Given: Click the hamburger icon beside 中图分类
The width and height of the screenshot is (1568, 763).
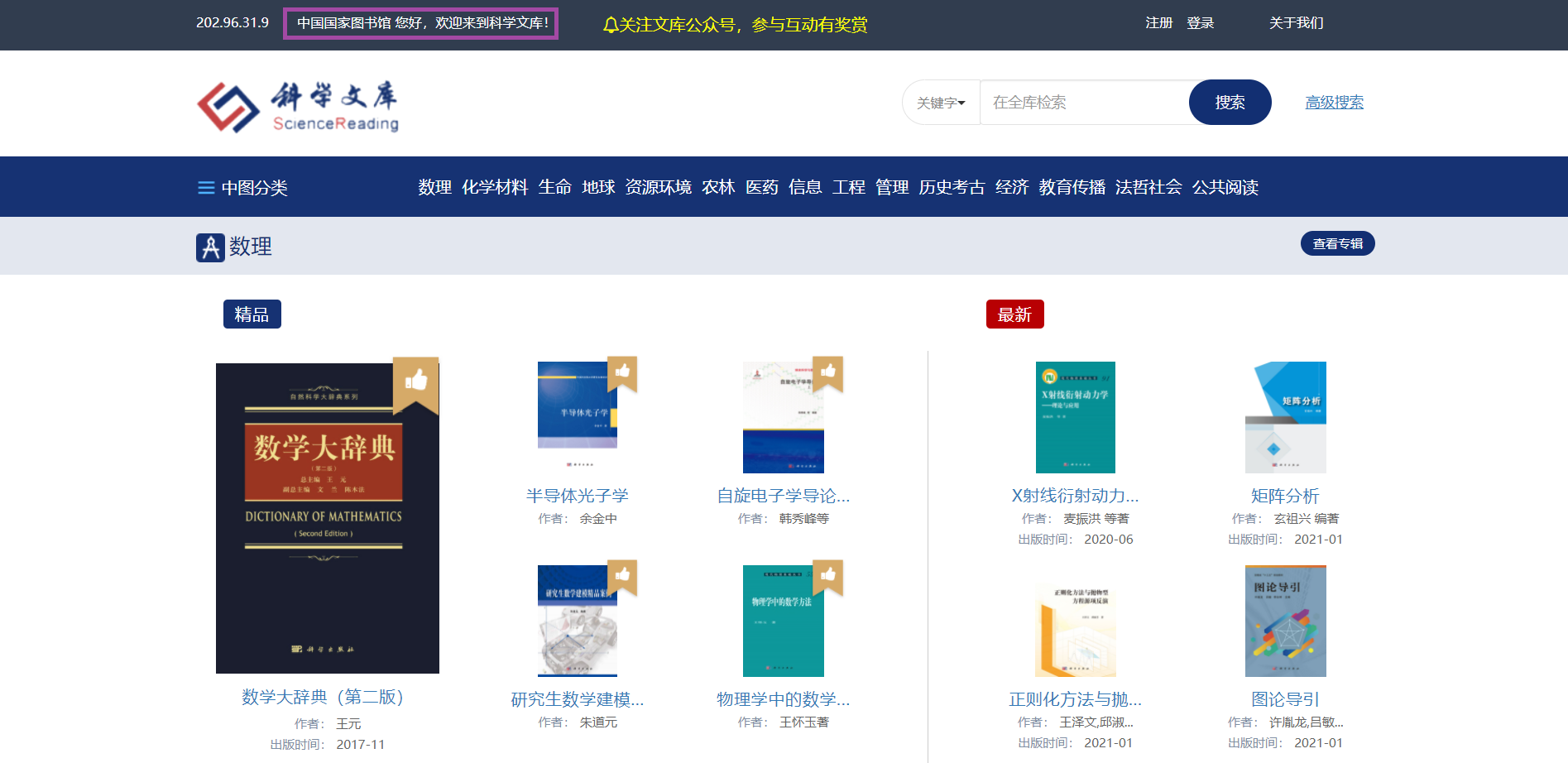Looking at the screenshot, I should tap(206, 188).
